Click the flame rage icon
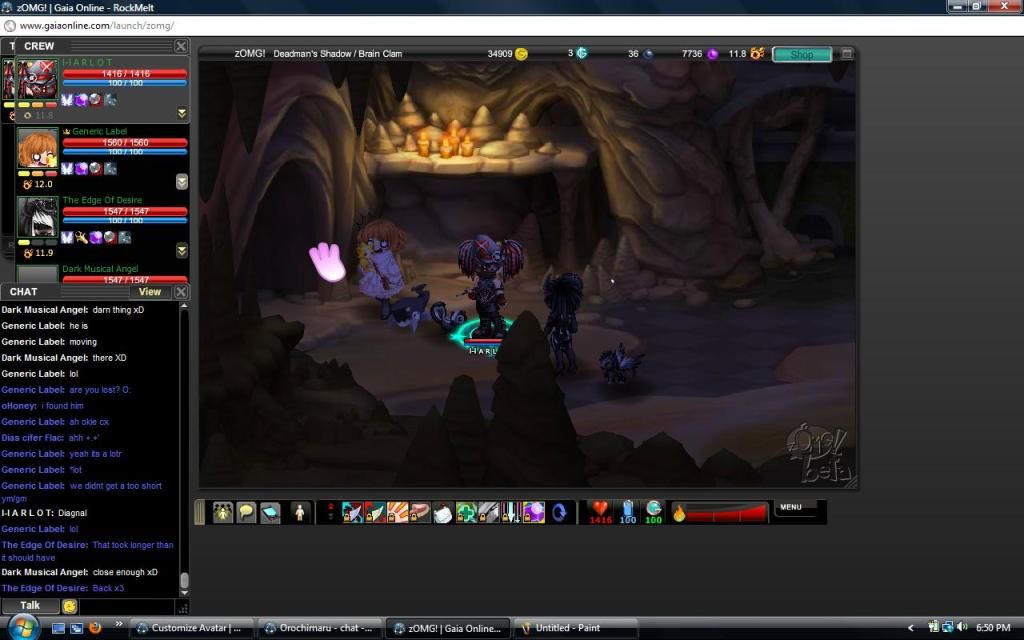The width and height of the screenshot is (1024, 640). coord(679,513)
